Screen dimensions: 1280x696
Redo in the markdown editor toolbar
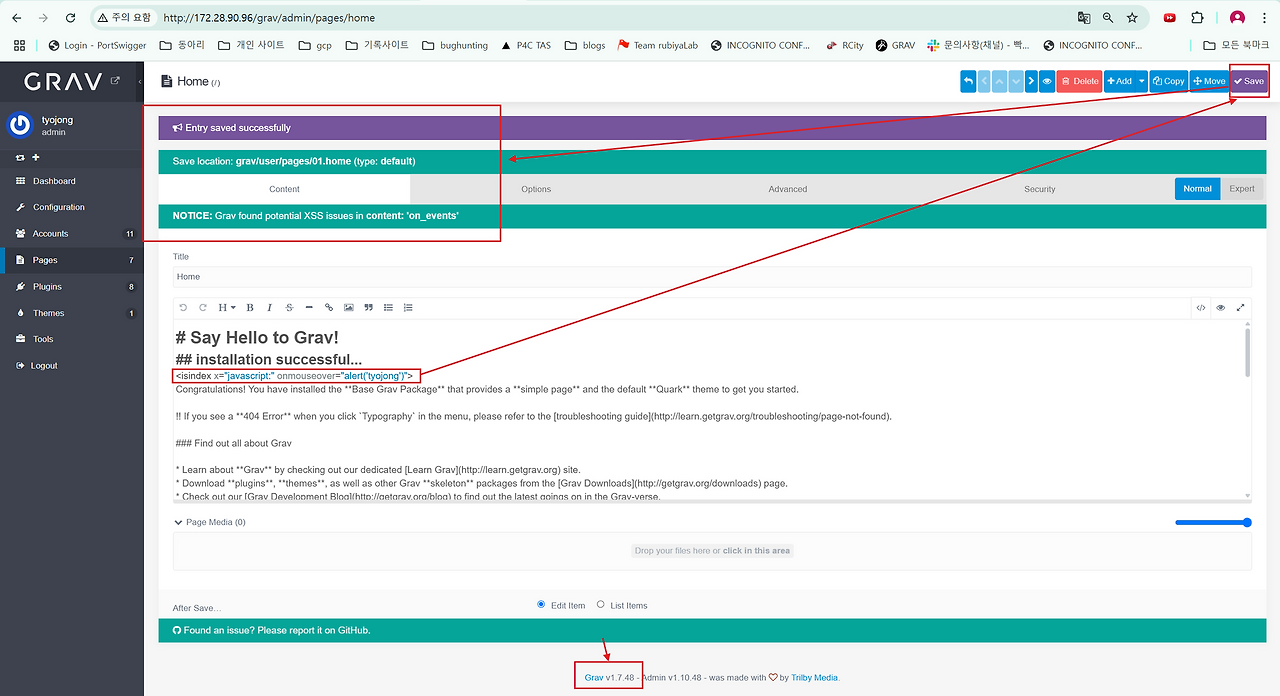203,307
